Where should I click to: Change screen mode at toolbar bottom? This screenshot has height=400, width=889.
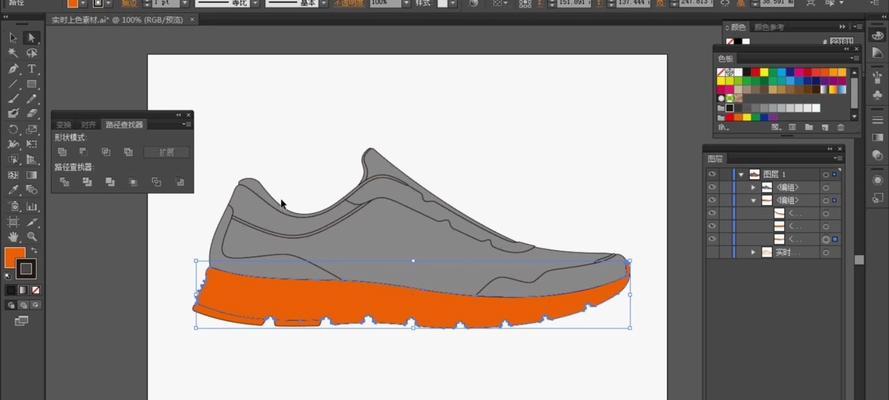(22, 321)
